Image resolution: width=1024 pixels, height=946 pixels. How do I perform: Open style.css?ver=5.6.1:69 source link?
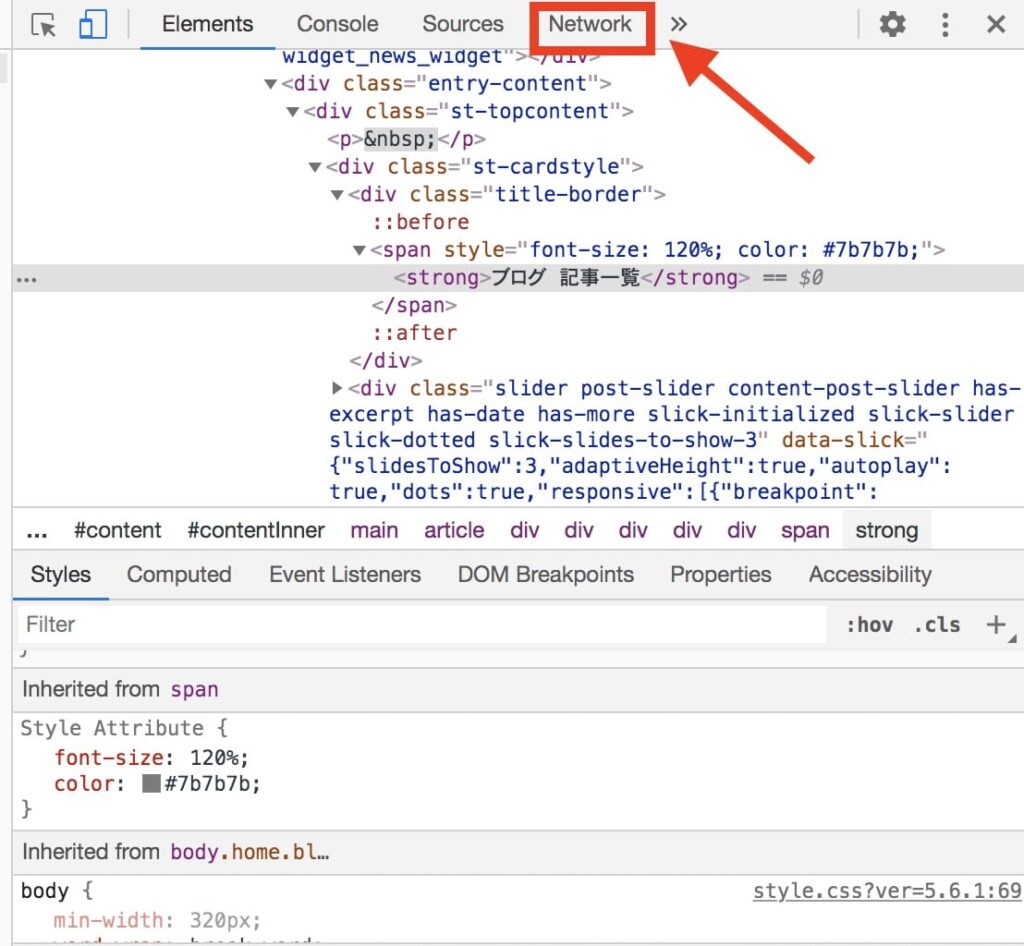pyautogui.click(x=887, y=891)
